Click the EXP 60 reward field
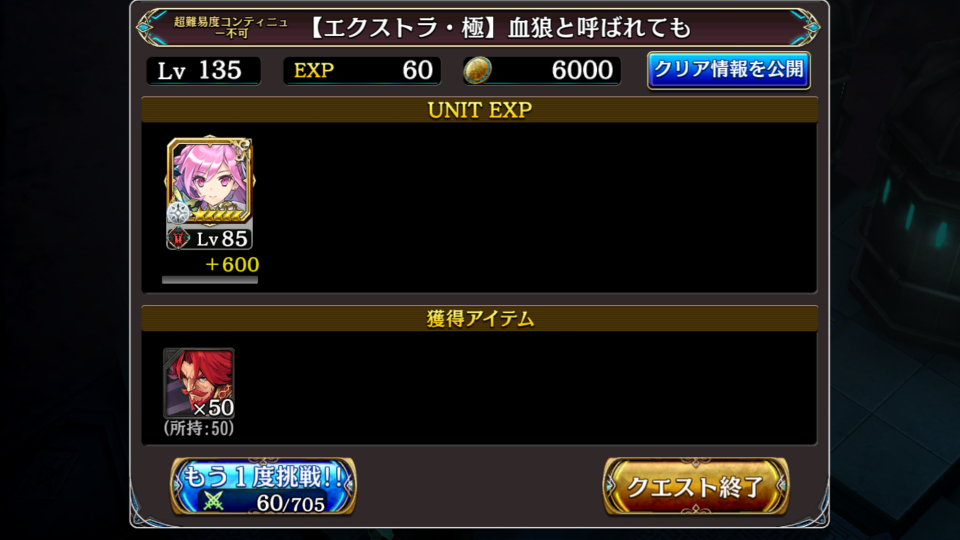Viewport: 960px width, 540px height. click(x=362, y=70)
